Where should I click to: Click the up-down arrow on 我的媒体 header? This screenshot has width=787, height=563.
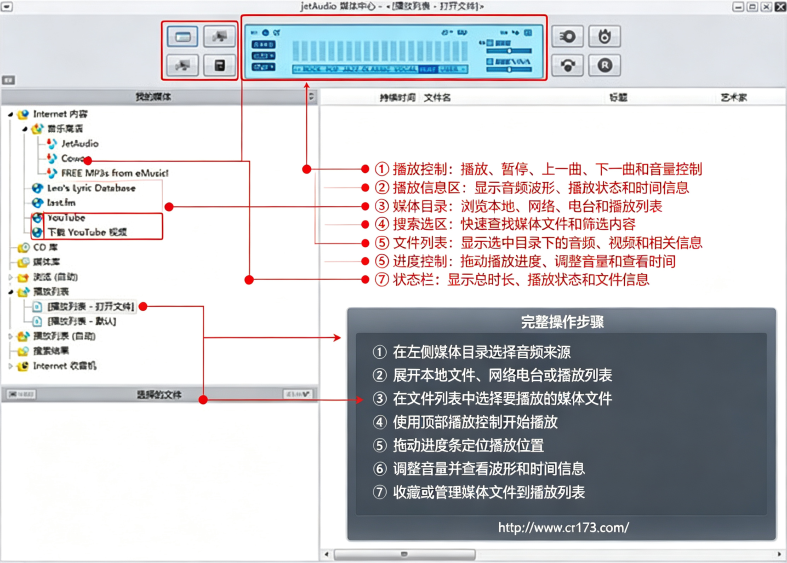(x=311, y=97)
